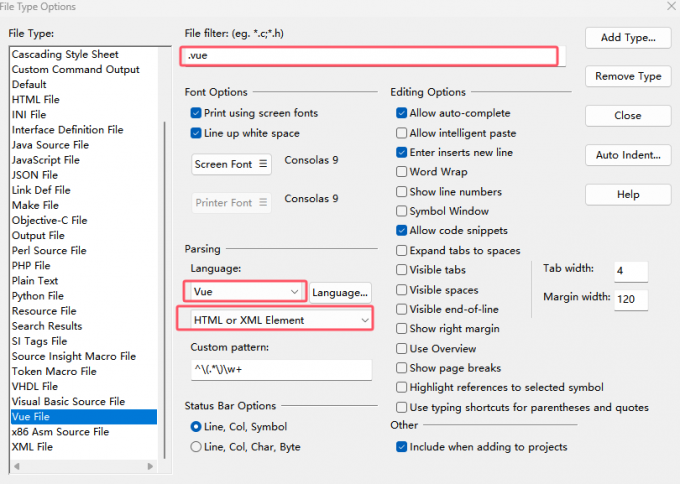Edit the Tab width field
Image resolution: width=680 pixels, height=484 pixels.
[x=630, y=271]
